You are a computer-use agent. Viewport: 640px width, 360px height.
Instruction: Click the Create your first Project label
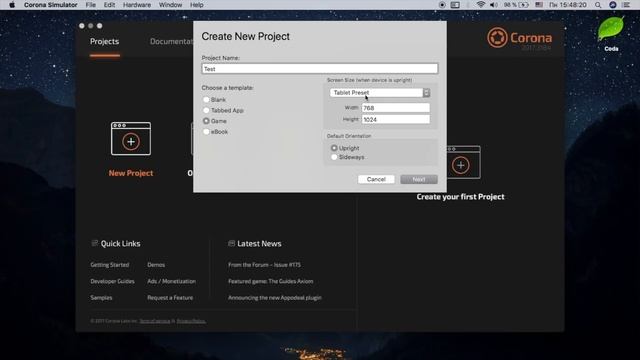click(x=460, y=197)
